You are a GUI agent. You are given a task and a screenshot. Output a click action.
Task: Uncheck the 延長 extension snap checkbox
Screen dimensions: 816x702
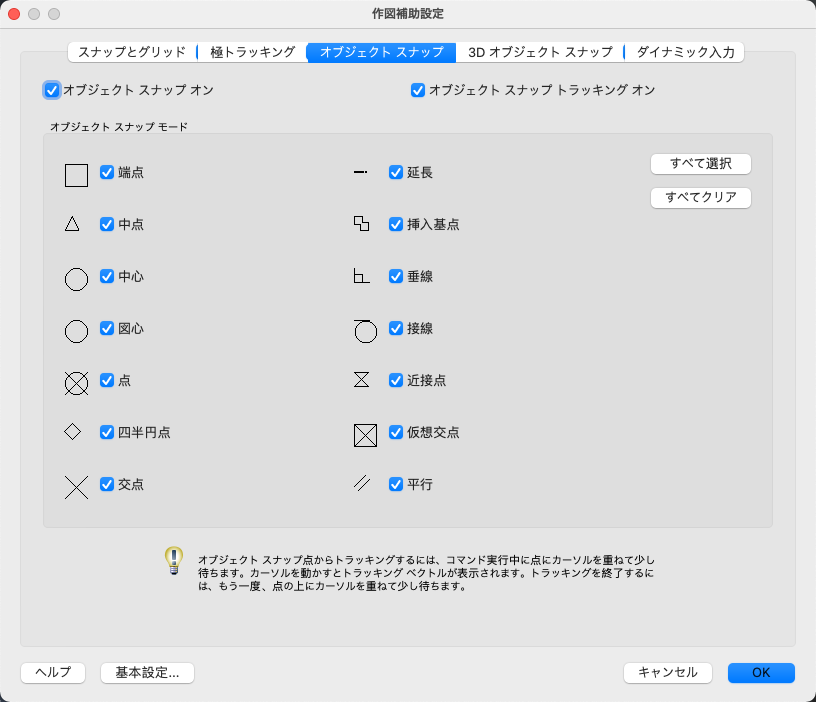pos(396,172)
